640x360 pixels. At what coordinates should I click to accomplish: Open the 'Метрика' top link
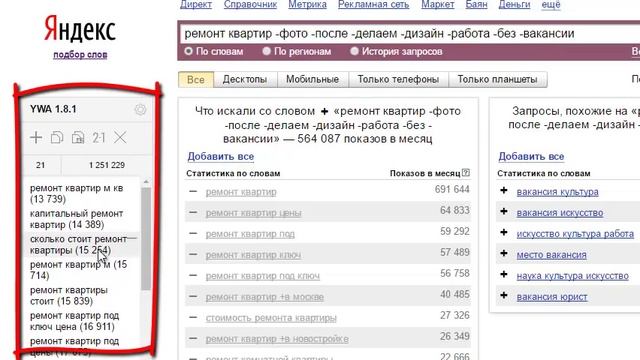[x=307, y=4]
